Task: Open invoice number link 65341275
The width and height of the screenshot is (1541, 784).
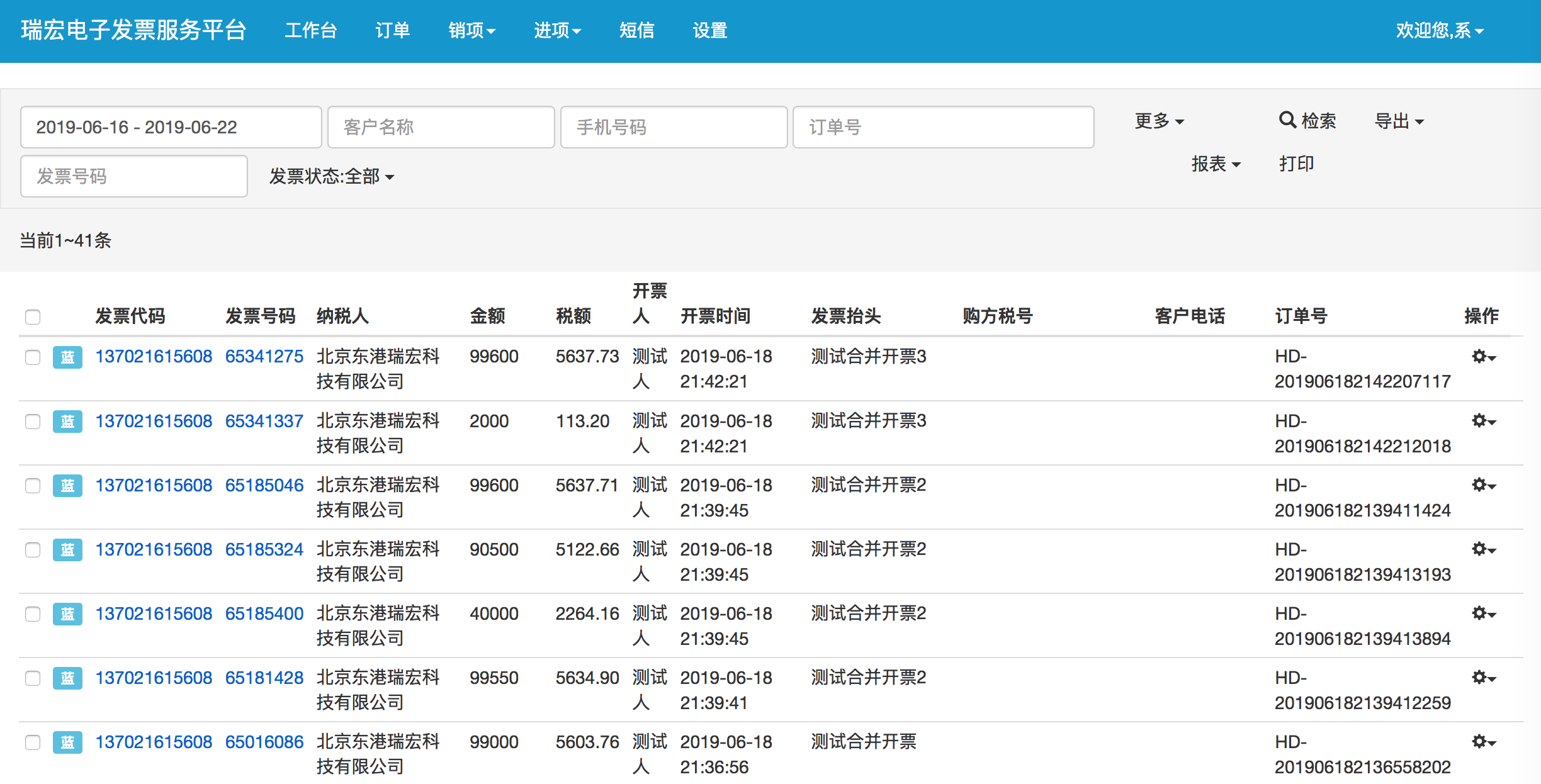Action: [264, 357]
